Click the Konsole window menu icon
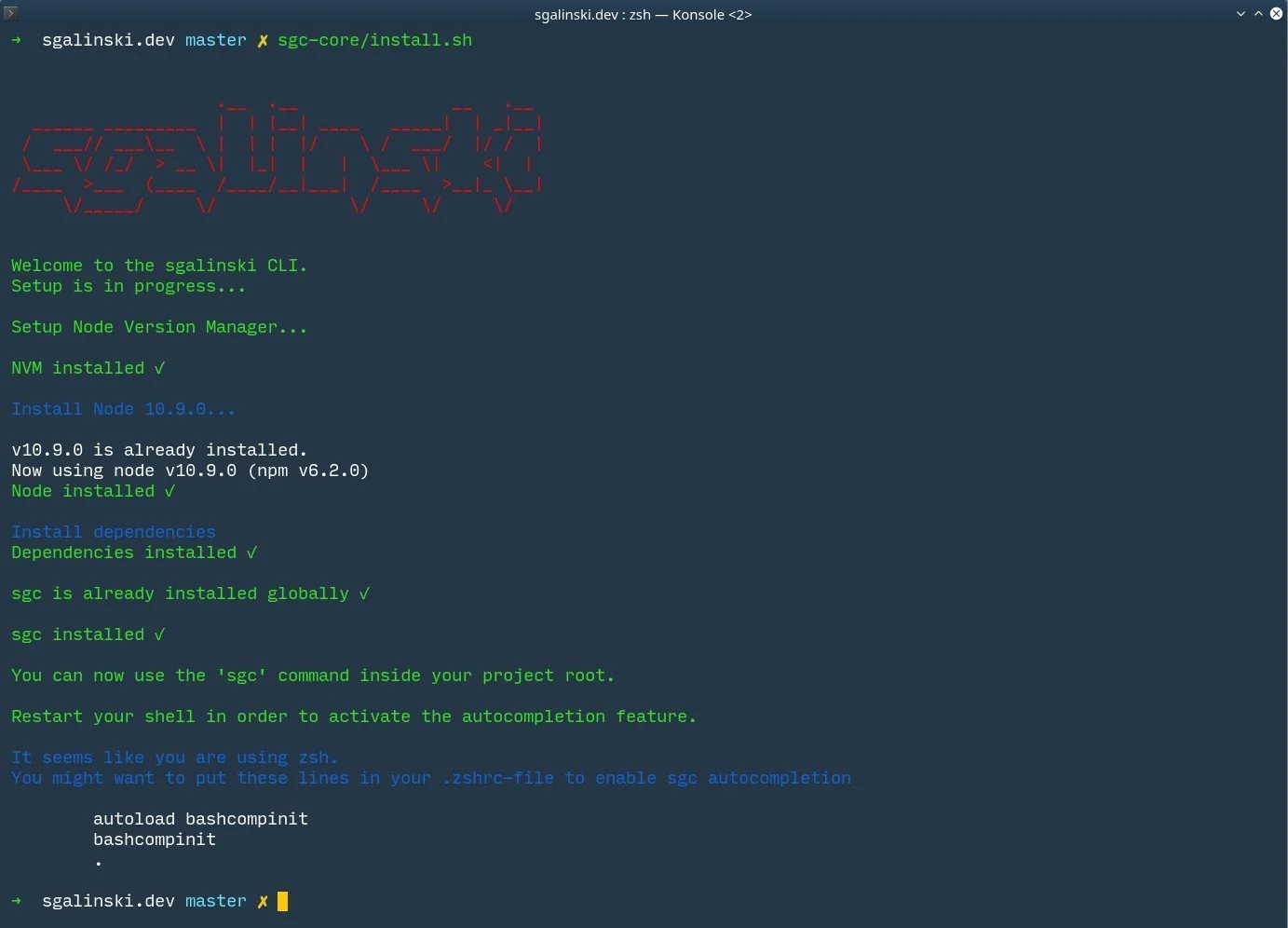 11,13
